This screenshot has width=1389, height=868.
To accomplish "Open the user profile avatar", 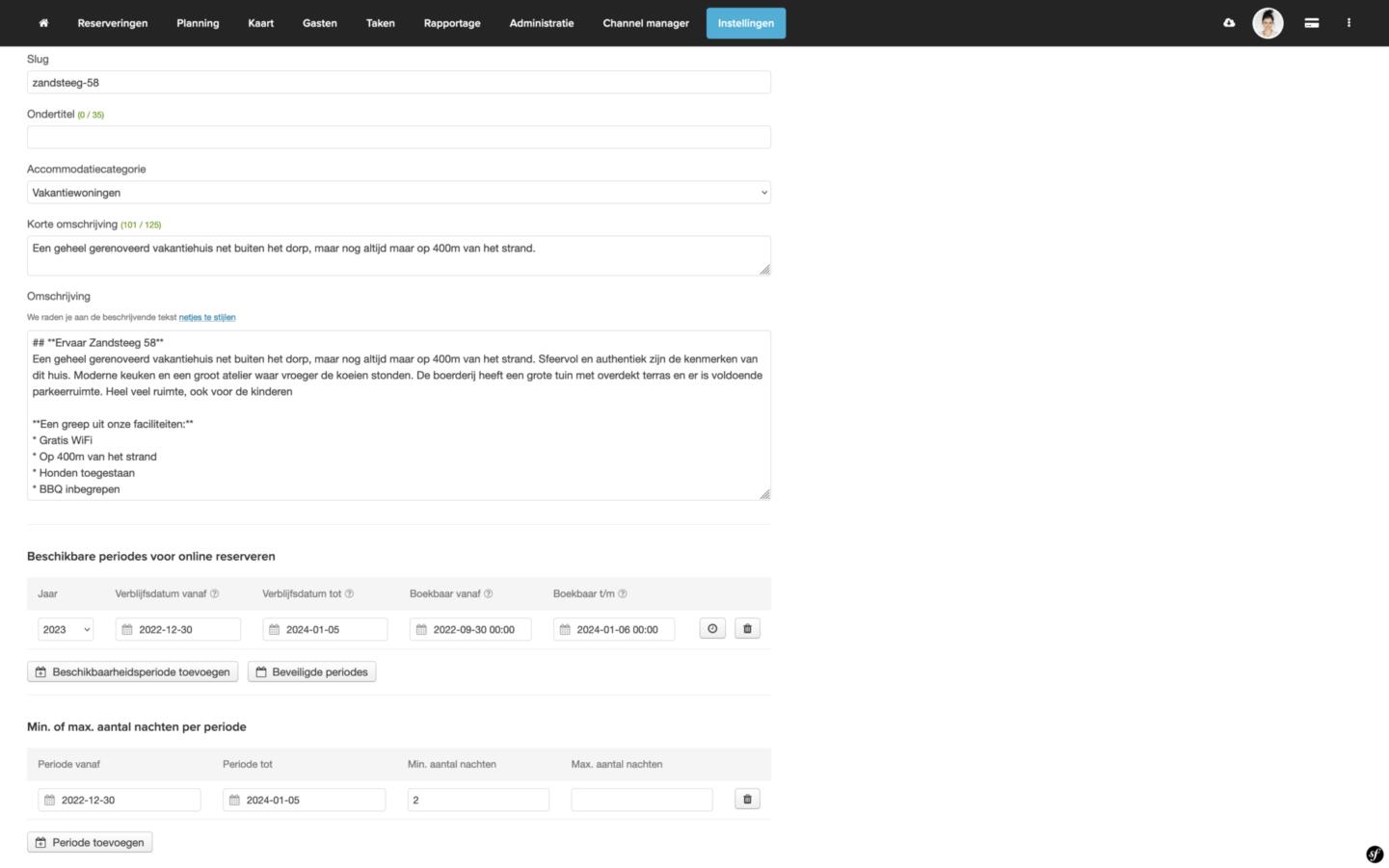I will pos(1268,23).
